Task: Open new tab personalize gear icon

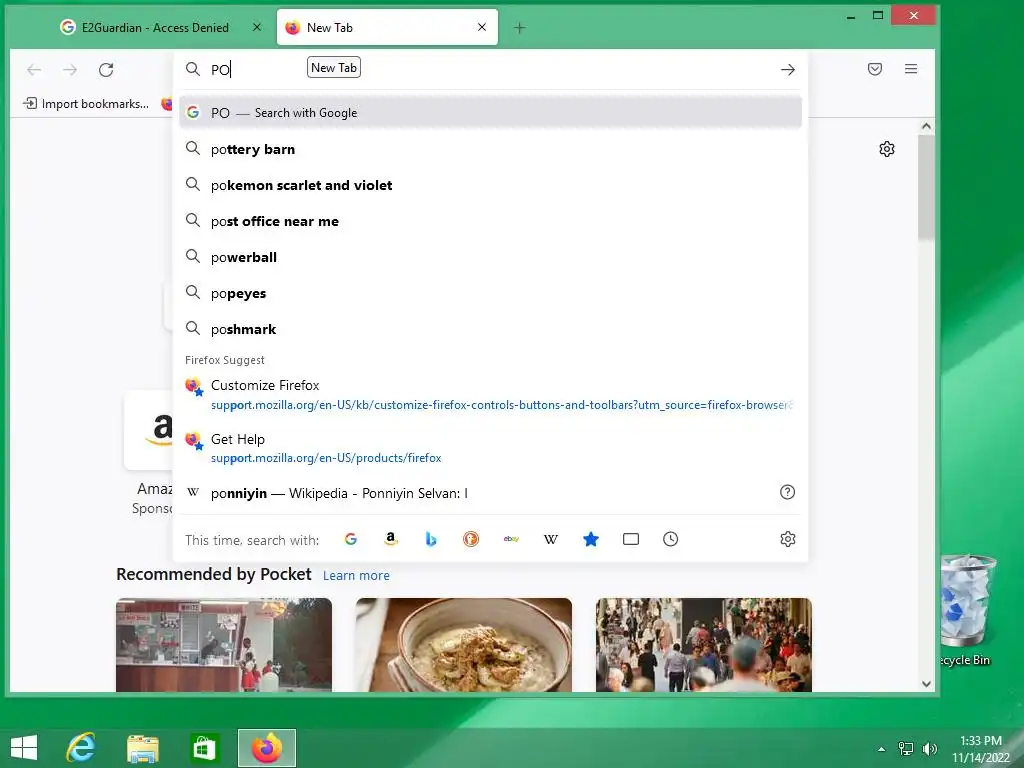Action: tap(886, 149)
